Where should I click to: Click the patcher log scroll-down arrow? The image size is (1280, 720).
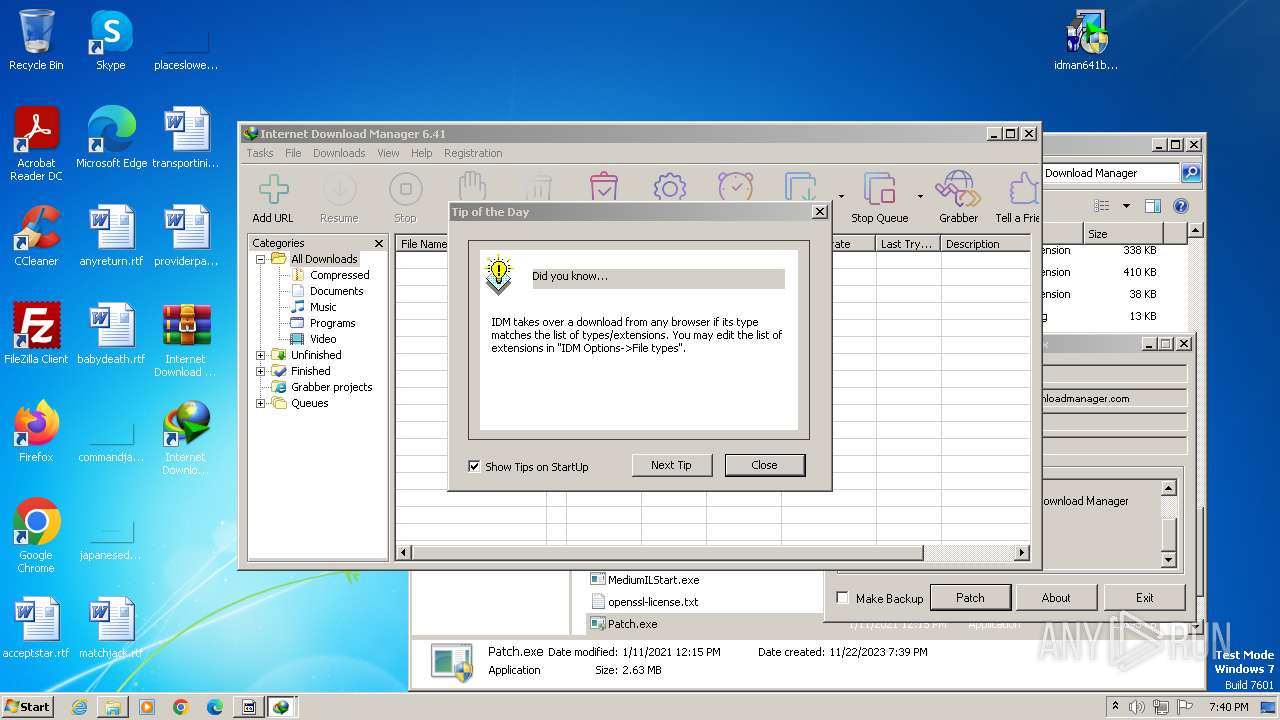pyautogui.click(x=1168, y=560)
